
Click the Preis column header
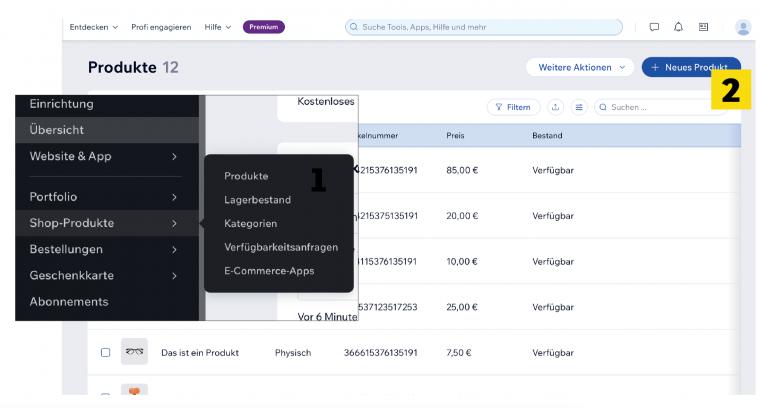click(x=455, y=136)
